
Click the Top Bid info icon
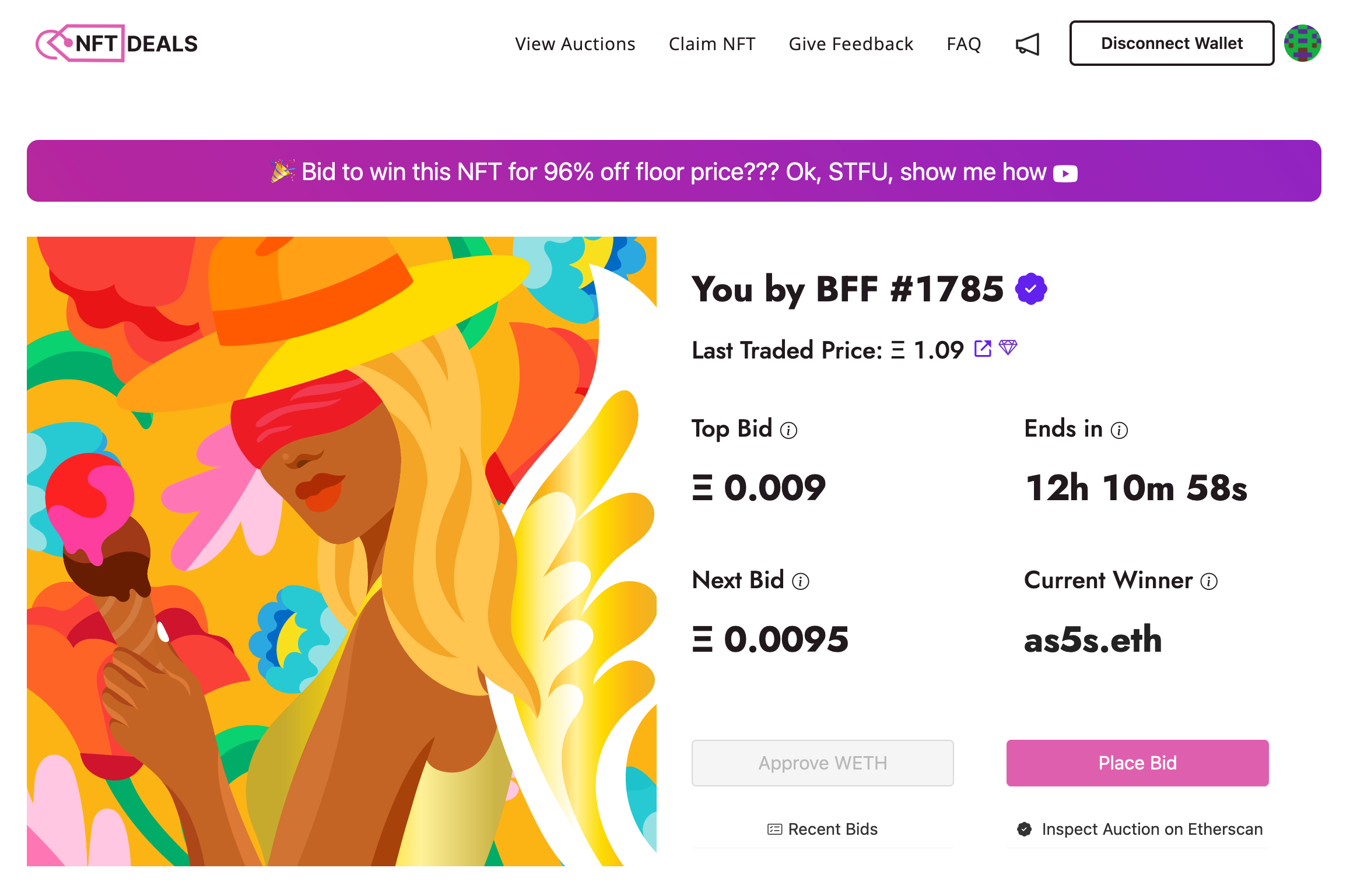(x=788, y=430)
